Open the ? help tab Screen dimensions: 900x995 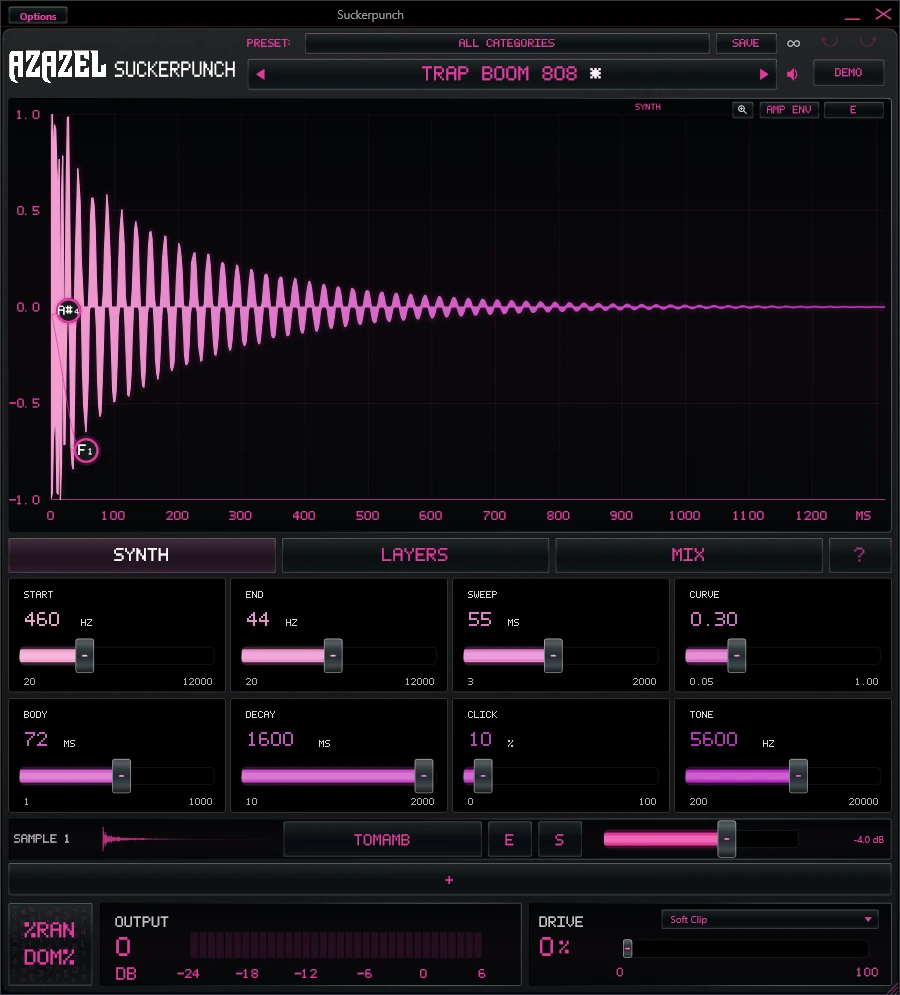tap(860, 555)
